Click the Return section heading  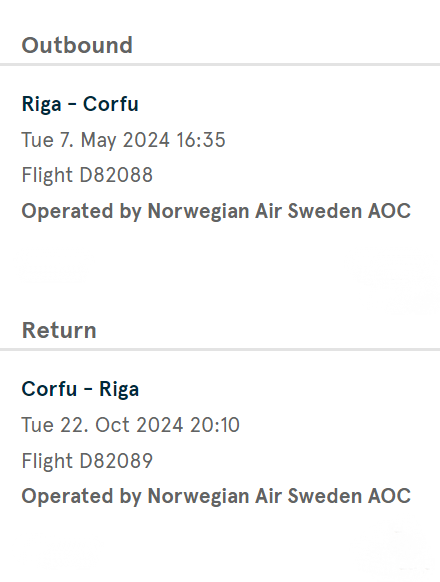click(59, 330)
